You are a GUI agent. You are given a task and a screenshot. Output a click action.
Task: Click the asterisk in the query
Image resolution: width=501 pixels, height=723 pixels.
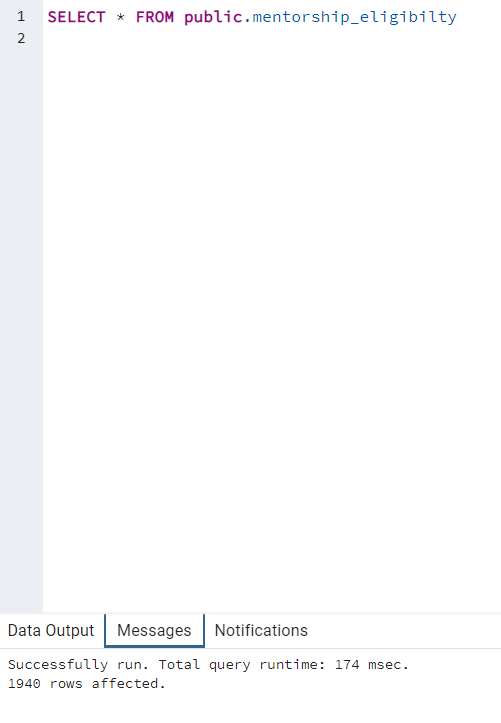point(120,17)
